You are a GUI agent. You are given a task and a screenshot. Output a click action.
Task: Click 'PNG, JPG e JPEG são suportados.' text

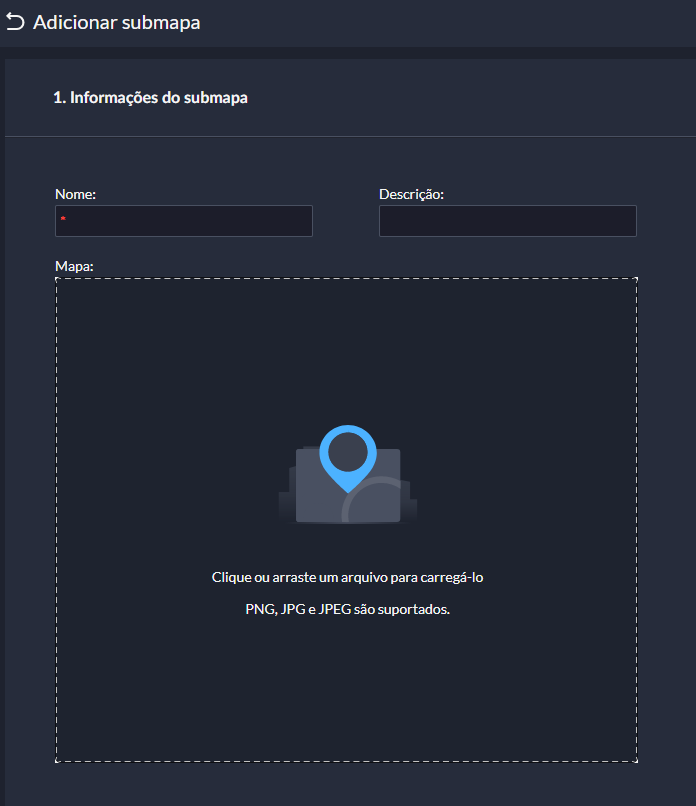pyautogui.click(x=347, y=609)
